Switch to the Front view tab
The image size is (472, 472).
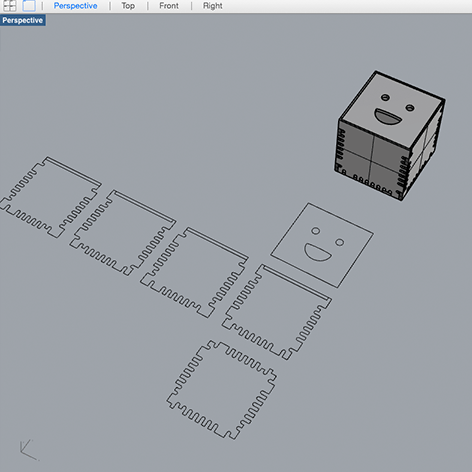169,6
